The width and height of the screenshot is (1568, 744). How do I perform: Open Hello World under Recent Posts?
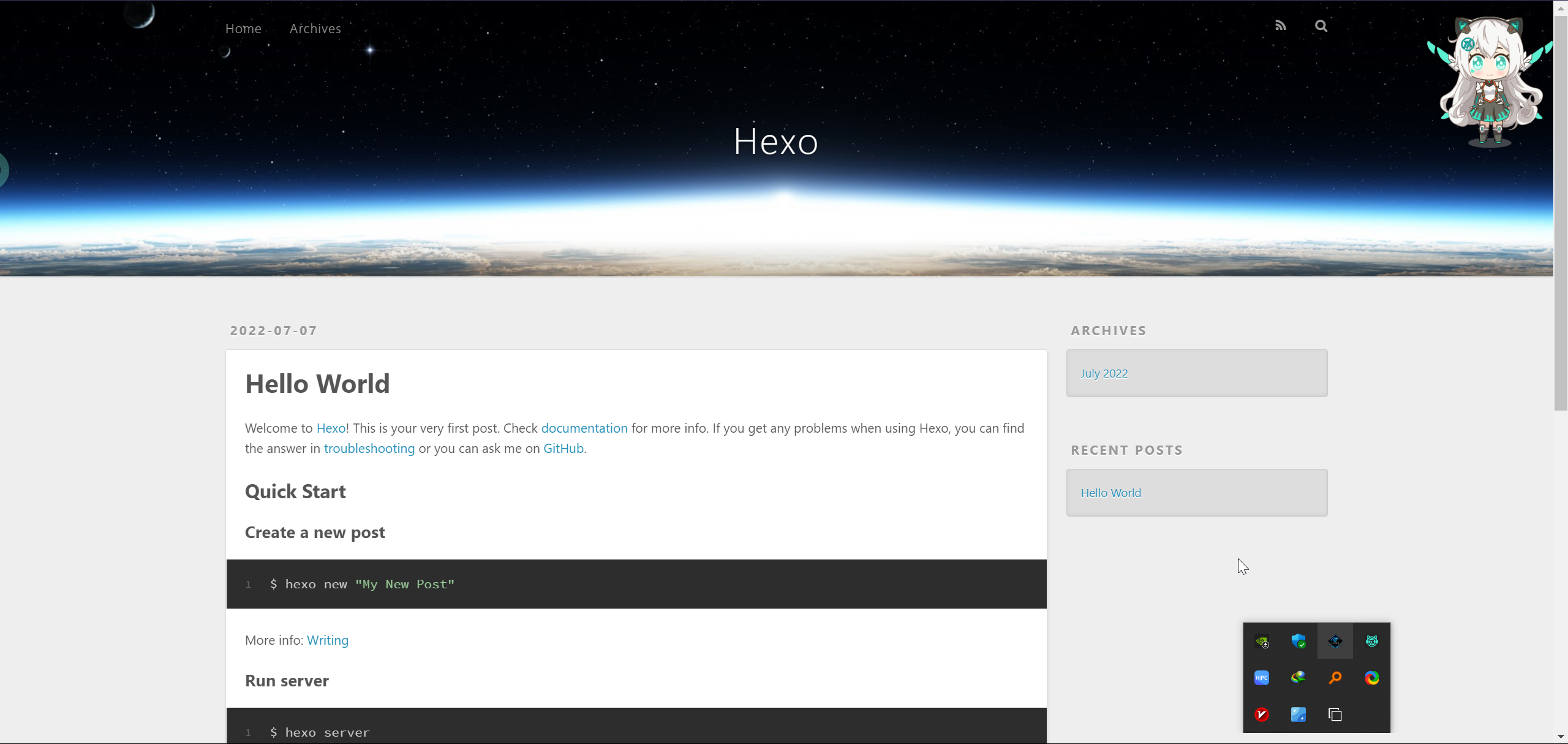coord(1110,493)
